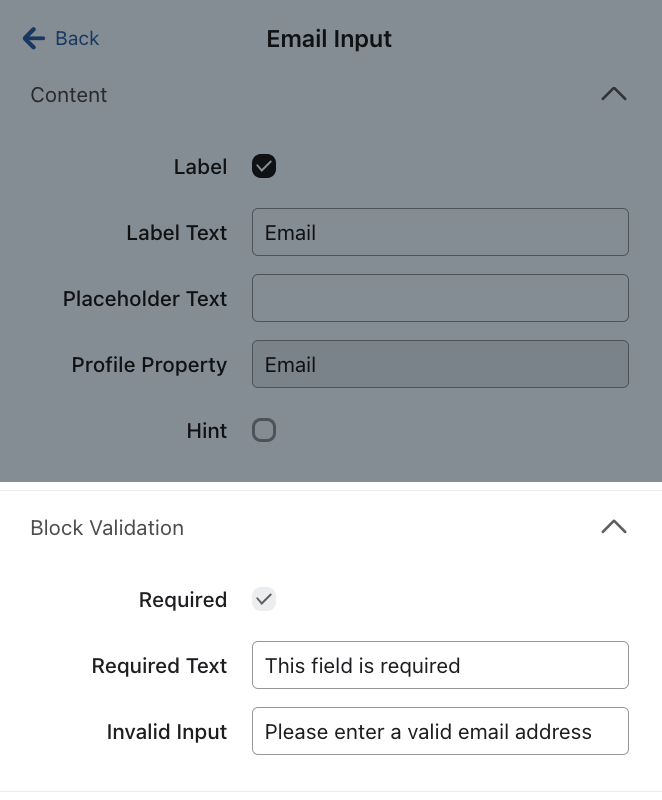Click the chevron icon beside Block Validation
662x800 pixels.
pyautogui.click(x=613, y=527)
